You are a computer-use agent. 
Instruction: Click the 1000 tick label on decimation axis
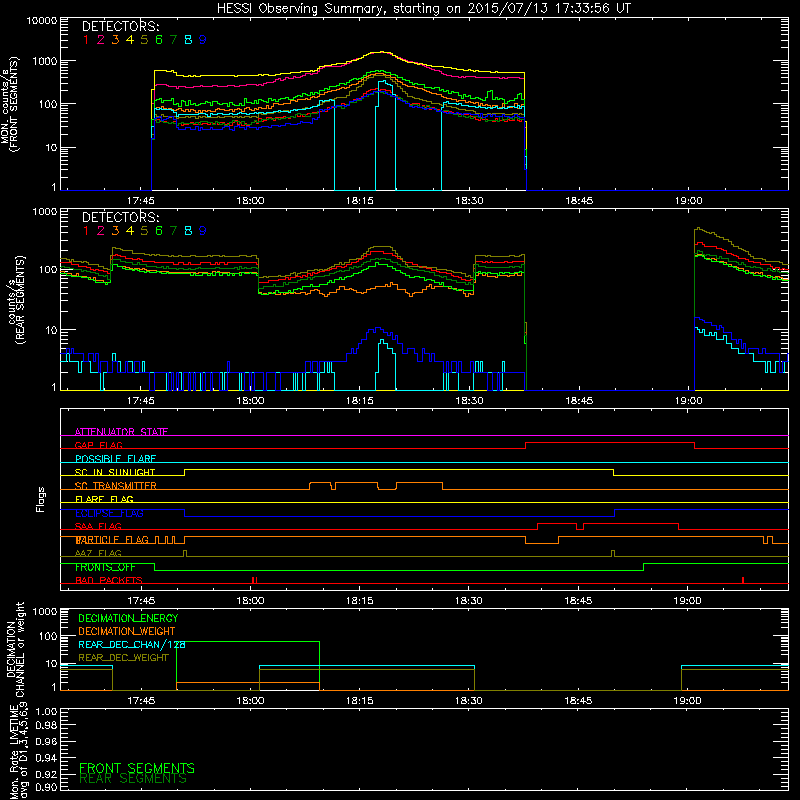[x=45, y=612]
